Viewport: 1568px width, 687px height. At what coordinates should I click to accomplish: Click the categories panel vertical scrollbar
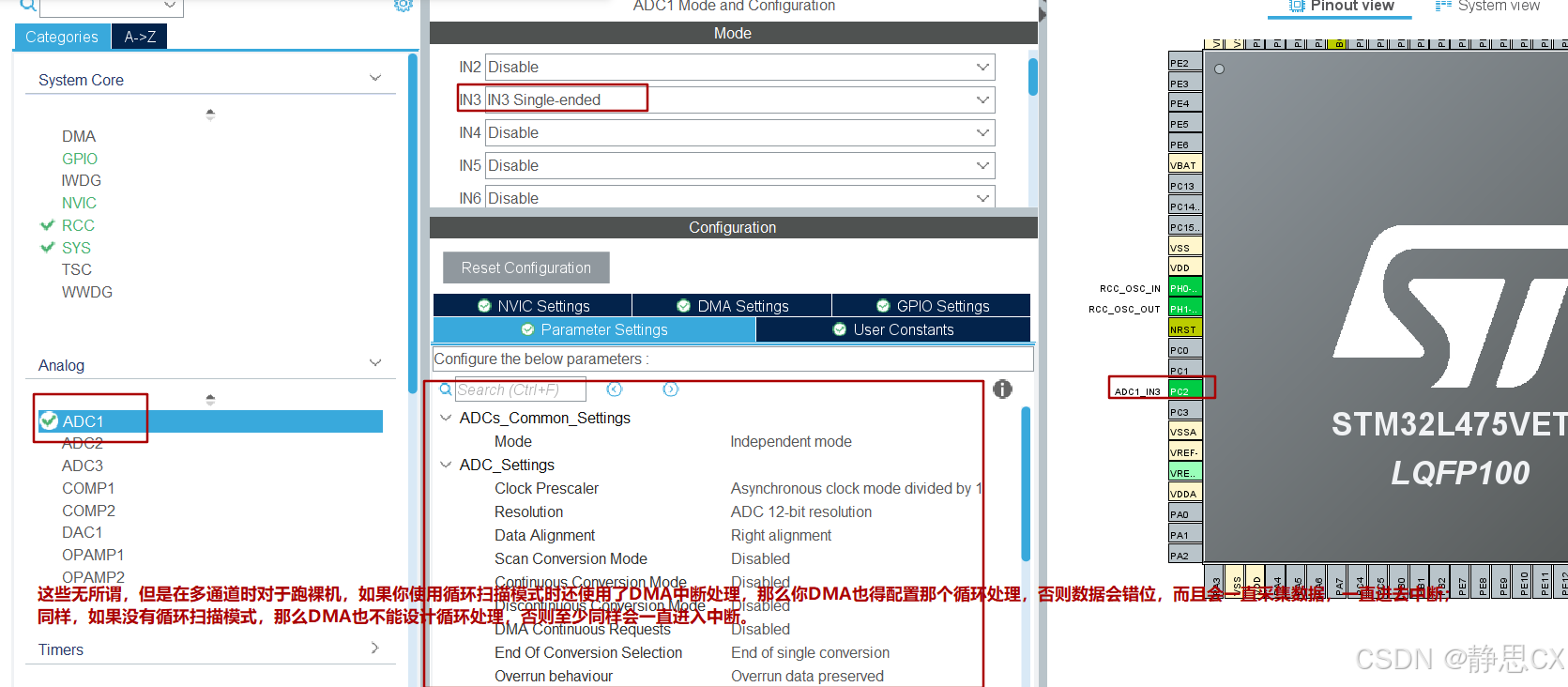[x=413, y=223]
